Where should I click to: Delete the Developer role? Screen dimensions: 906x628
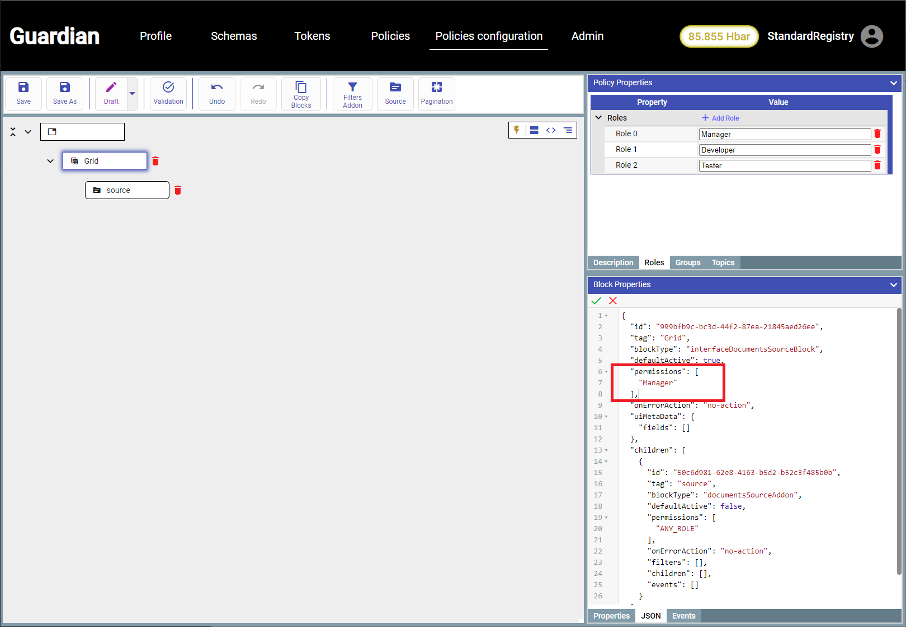(x=878, y=150)
